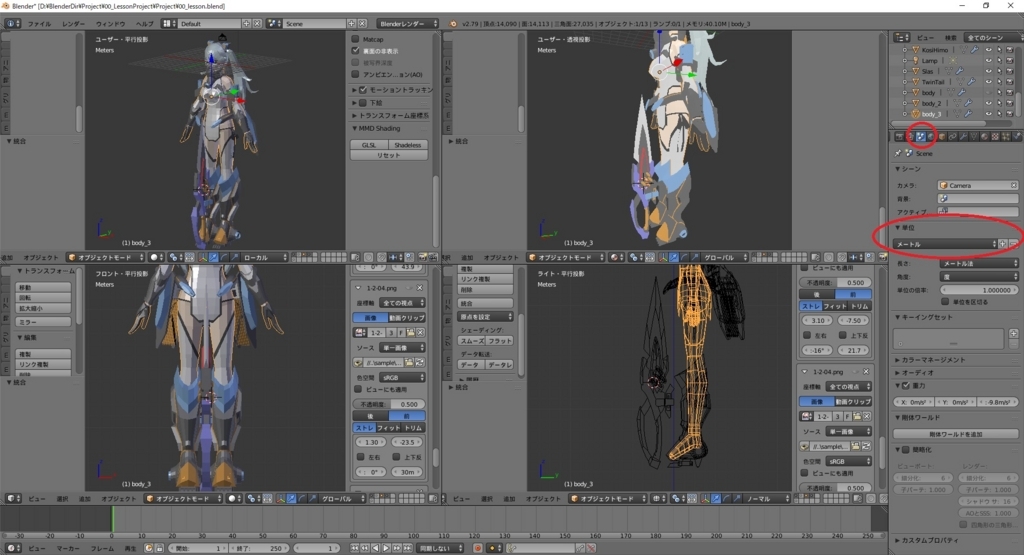The width and height of the screenshot is (1024, 555).
Task: Open the Render properties tab icon
Action: pos(899,136)
